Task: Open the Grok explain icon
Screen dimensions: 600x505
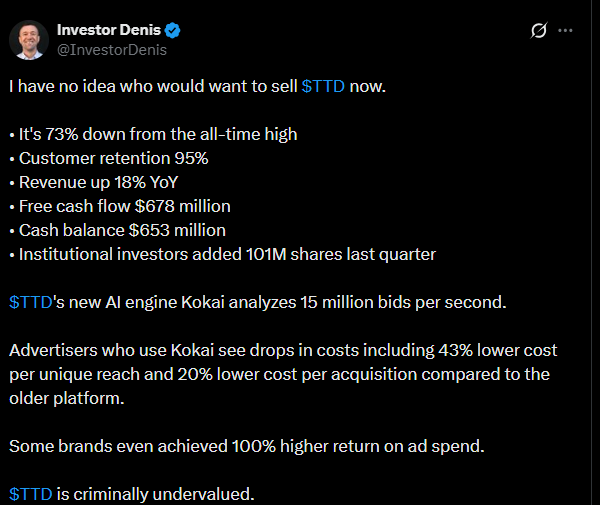Action: tap(538, 31)
